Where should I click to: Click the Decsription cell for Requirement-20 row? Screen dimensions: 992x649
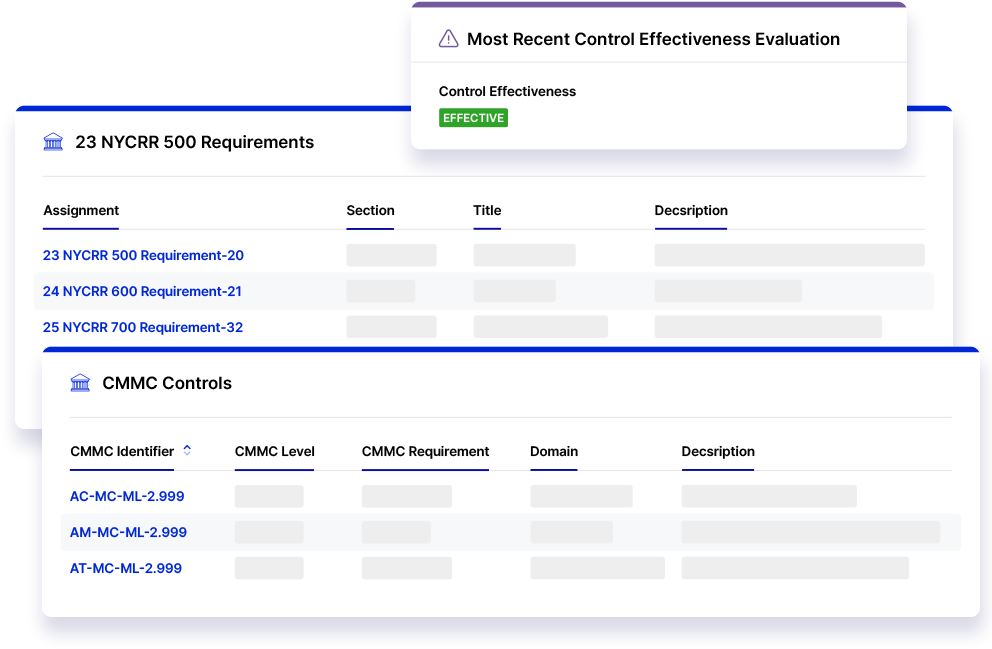coord(790,256)
